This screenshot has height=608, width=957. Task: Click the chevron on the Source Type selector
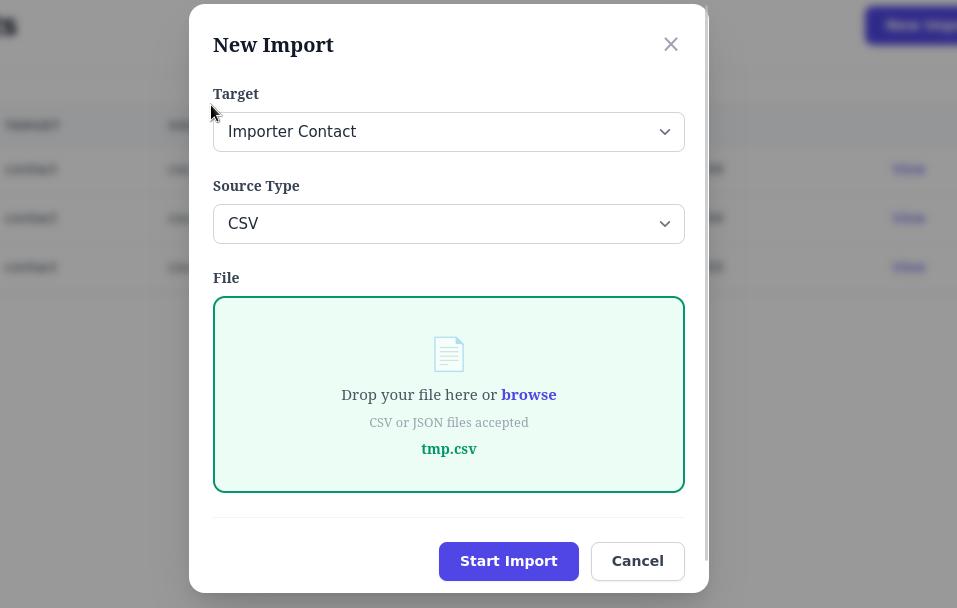tap(664, 223)
